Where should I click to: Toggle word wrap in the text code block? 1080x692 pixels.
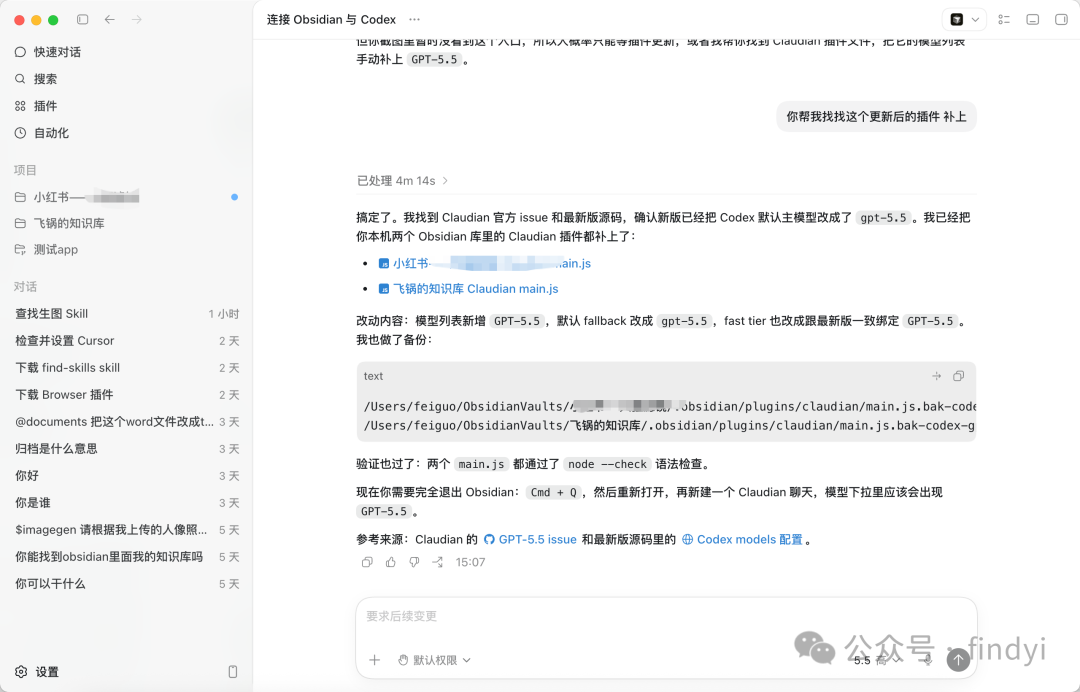click(x=936, y=376)
